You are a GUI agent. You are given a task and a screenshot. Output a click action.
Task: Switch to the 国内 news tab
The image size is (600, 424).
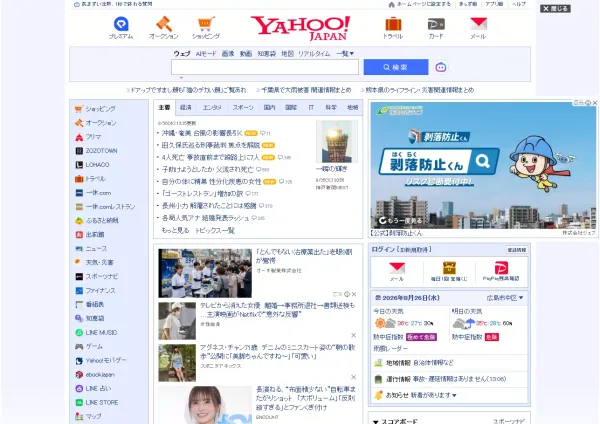click(x=269, y=108)
